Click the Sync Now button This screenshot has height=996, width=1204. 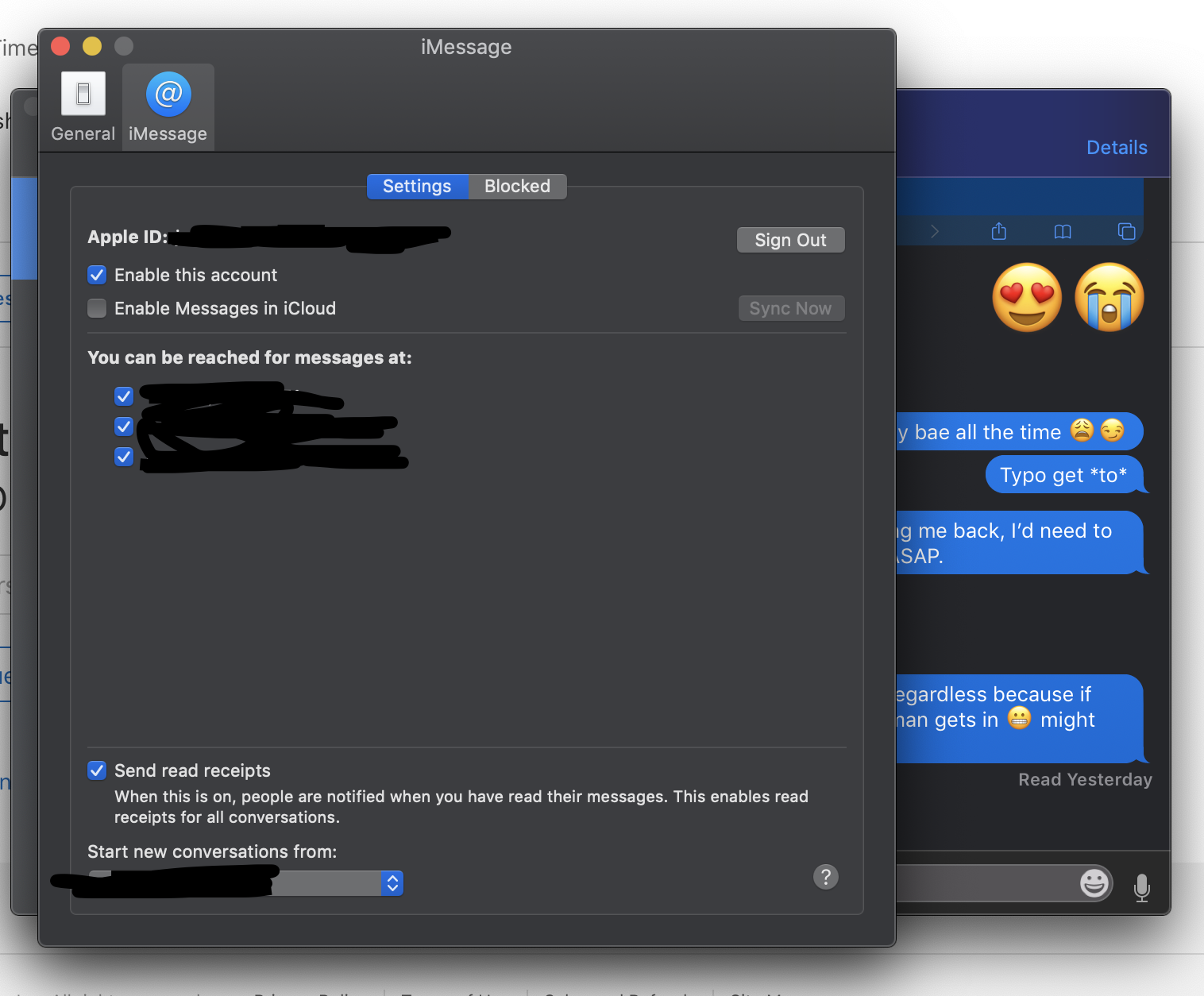pos(790,308)
